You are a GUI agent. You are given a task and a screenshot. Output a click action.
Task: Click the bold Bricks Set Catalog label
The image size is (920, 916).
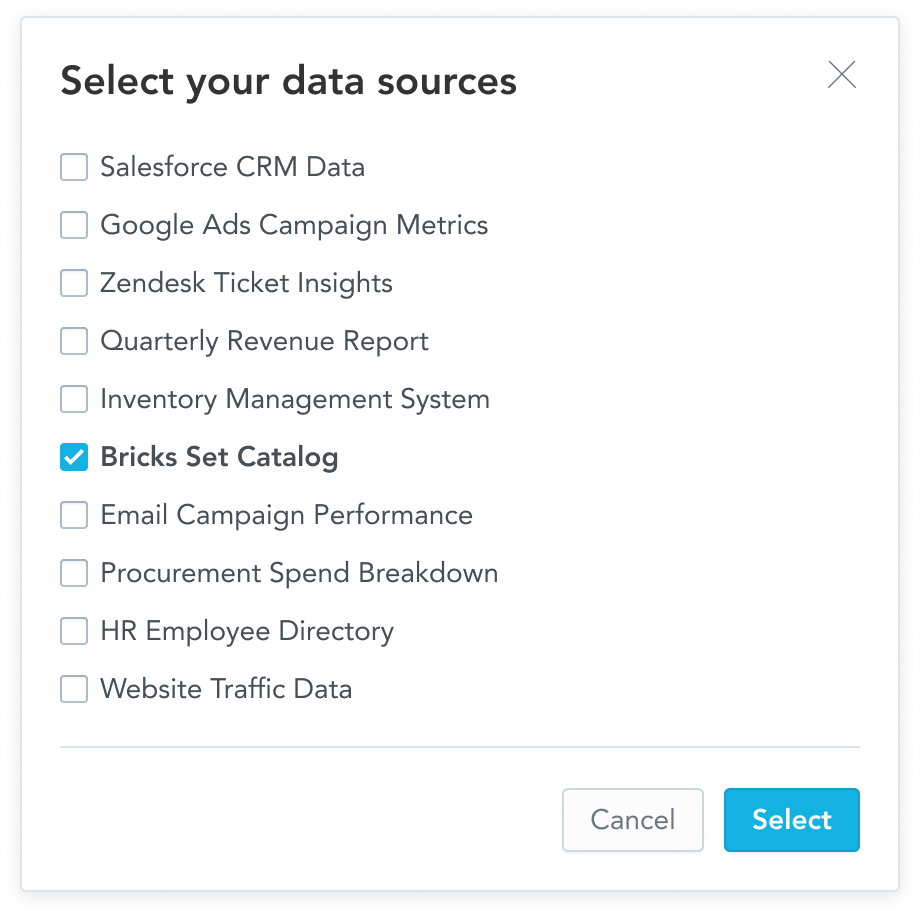tap(219, 457)
